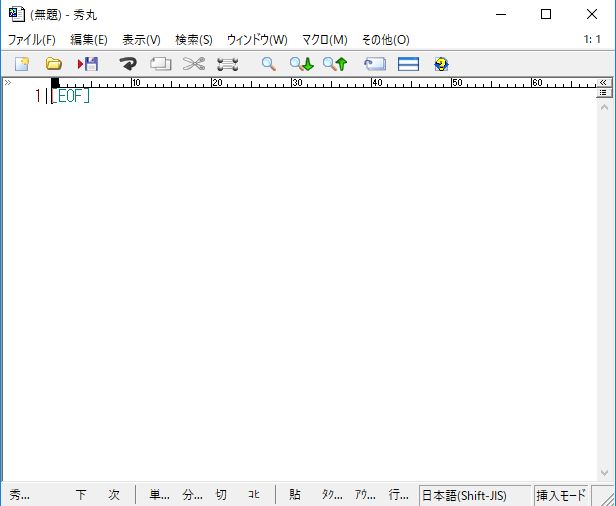
Task: Open the マクロ(M) menu
Action: tap(324, 40)
